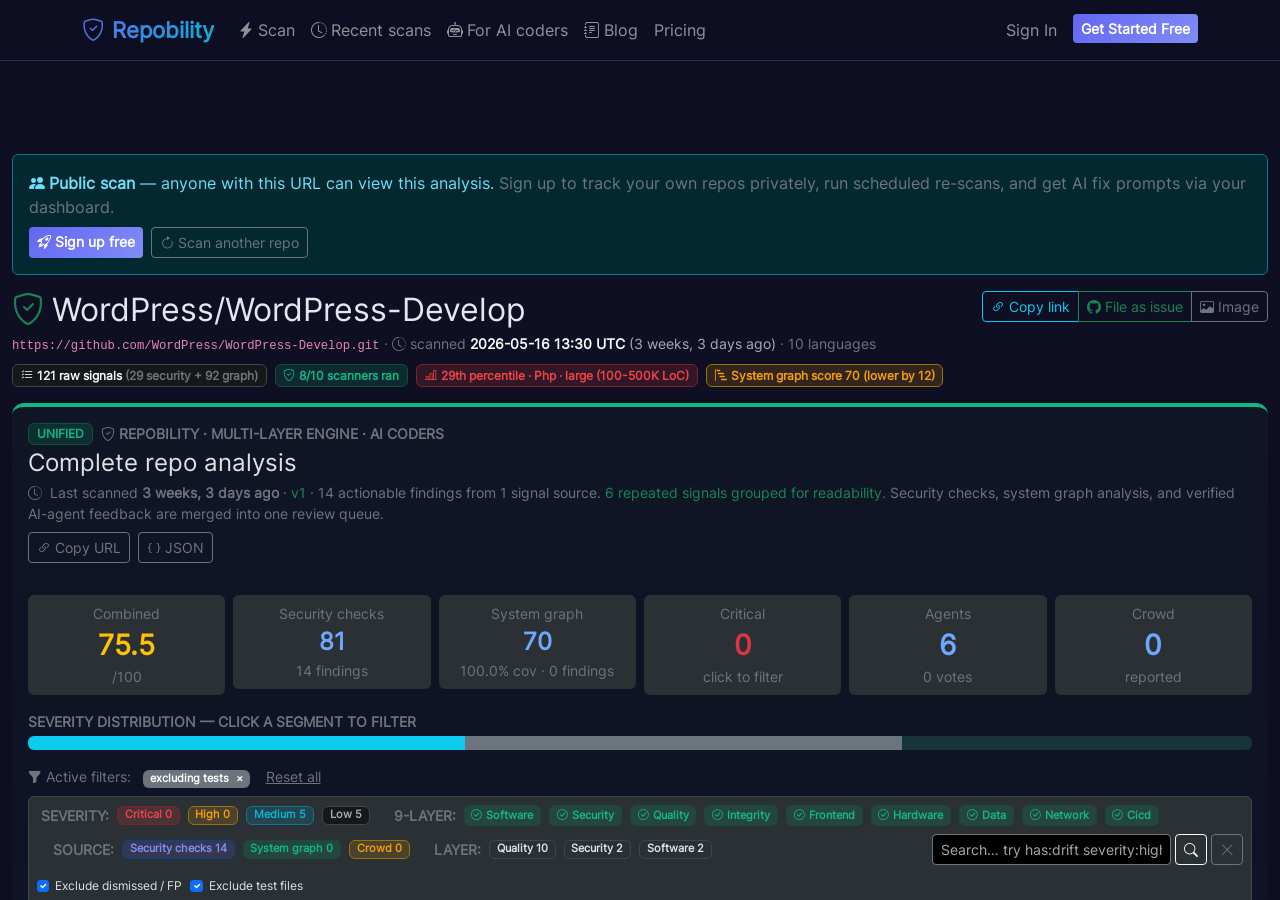This screenshot has width=1280, height=900.
Task: Toggle Medium 5 severity filter
Action: (280, 815)
